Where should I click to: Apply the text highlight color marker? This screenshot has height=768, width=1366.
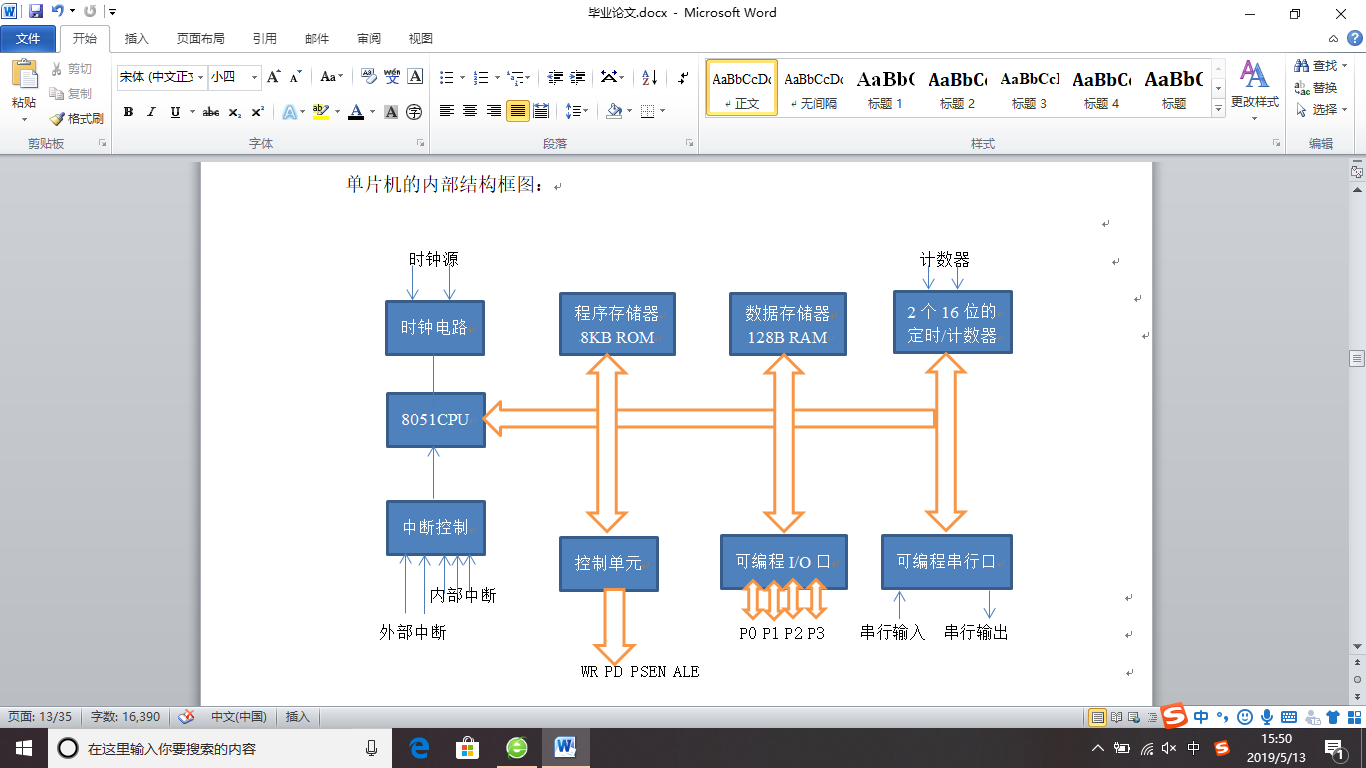[320, 112]
